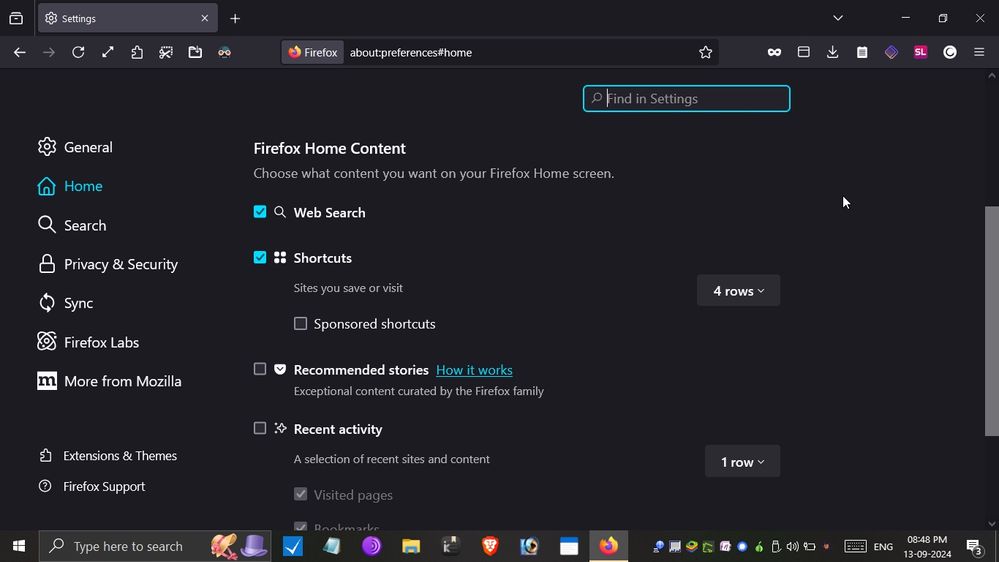This screenshot has width=999, height=562.
Task: Open the tab overview icon at top left
Action: click(x=16, y=18)
